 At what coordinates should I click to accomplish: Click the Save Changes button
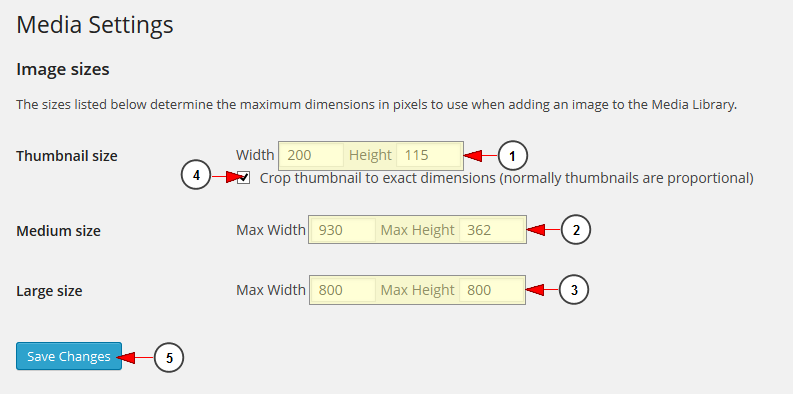(69, 356)
